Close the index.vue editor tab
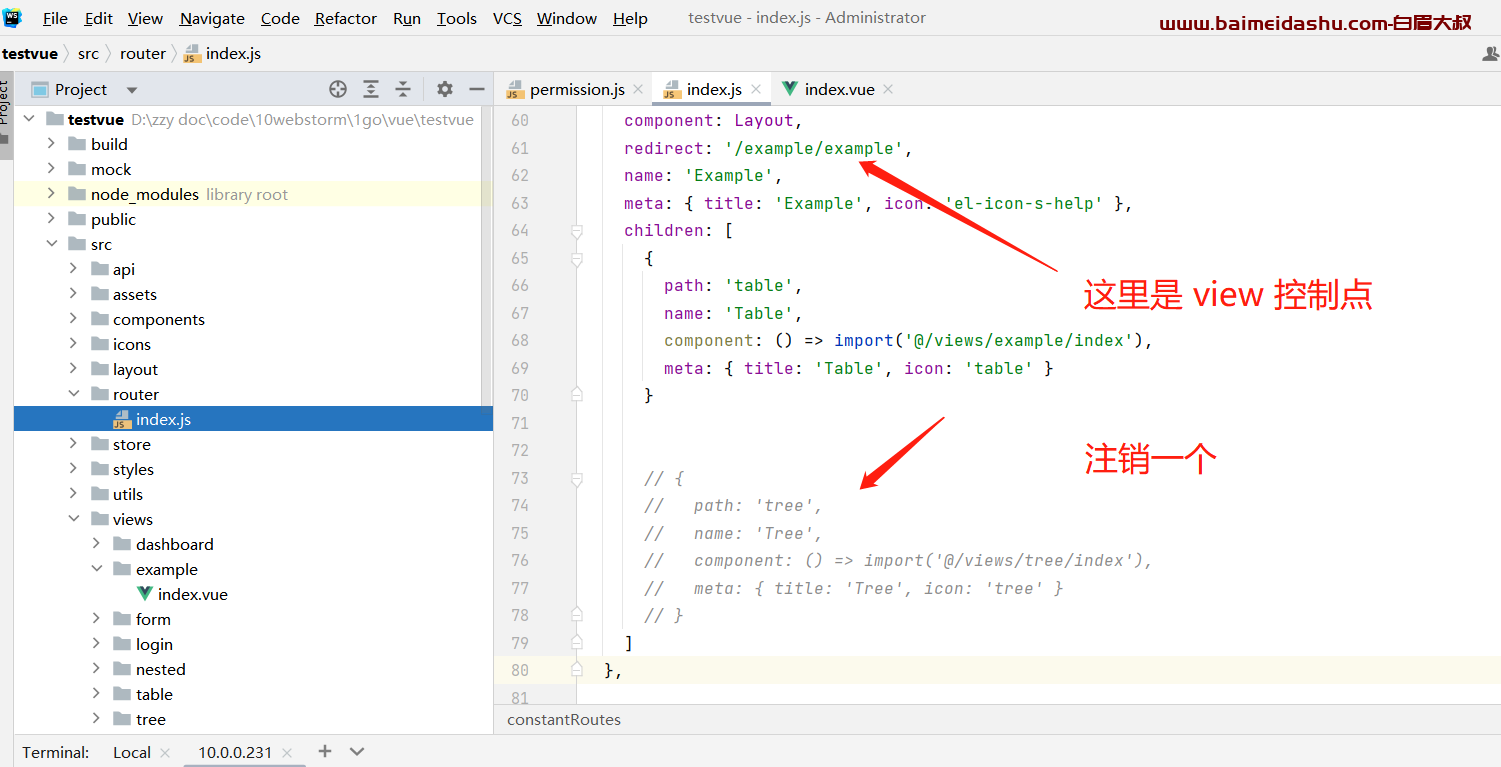The width and height of the screenshot is (1501, 767). (x=888, y=89)
